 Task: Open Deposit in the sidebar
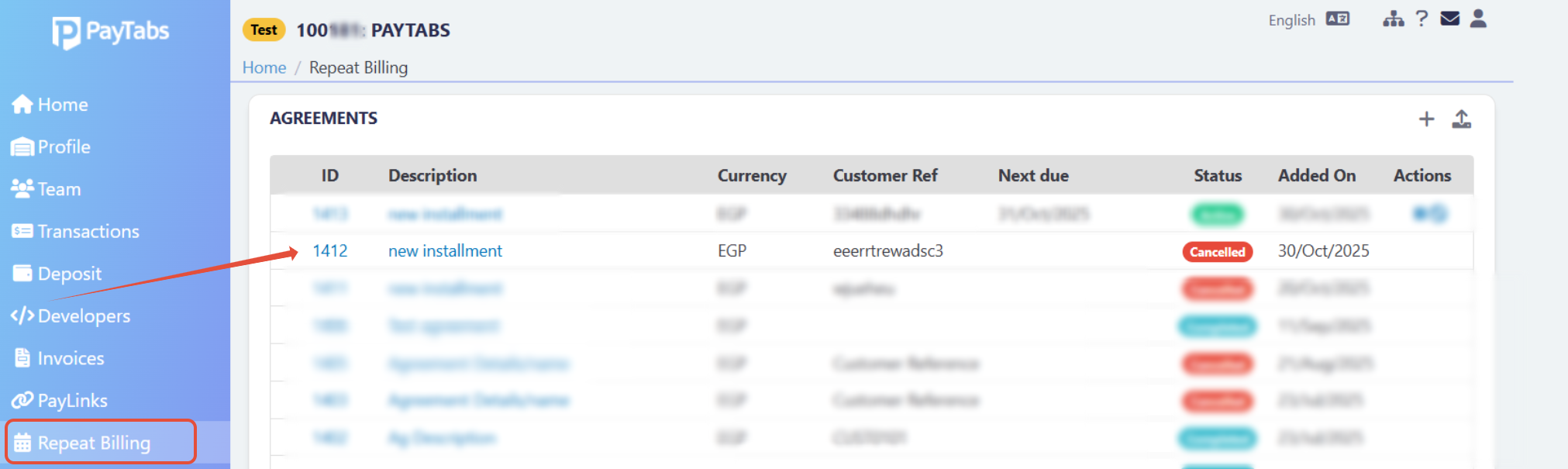pos(57,274)
